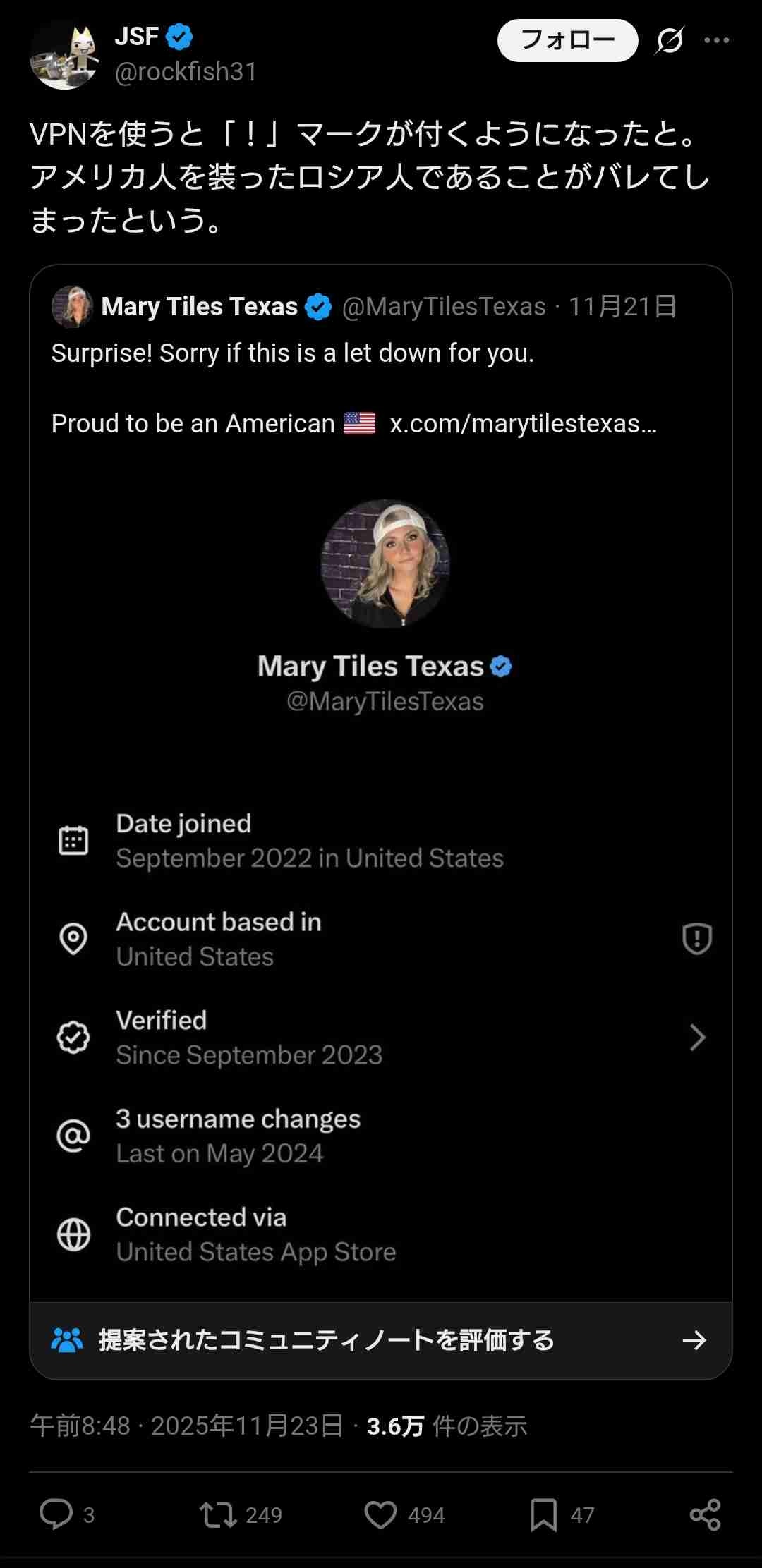The image size is (762, 1568).
Task: Click the shield warning icon beside Account based in
Action: (697, 939)
